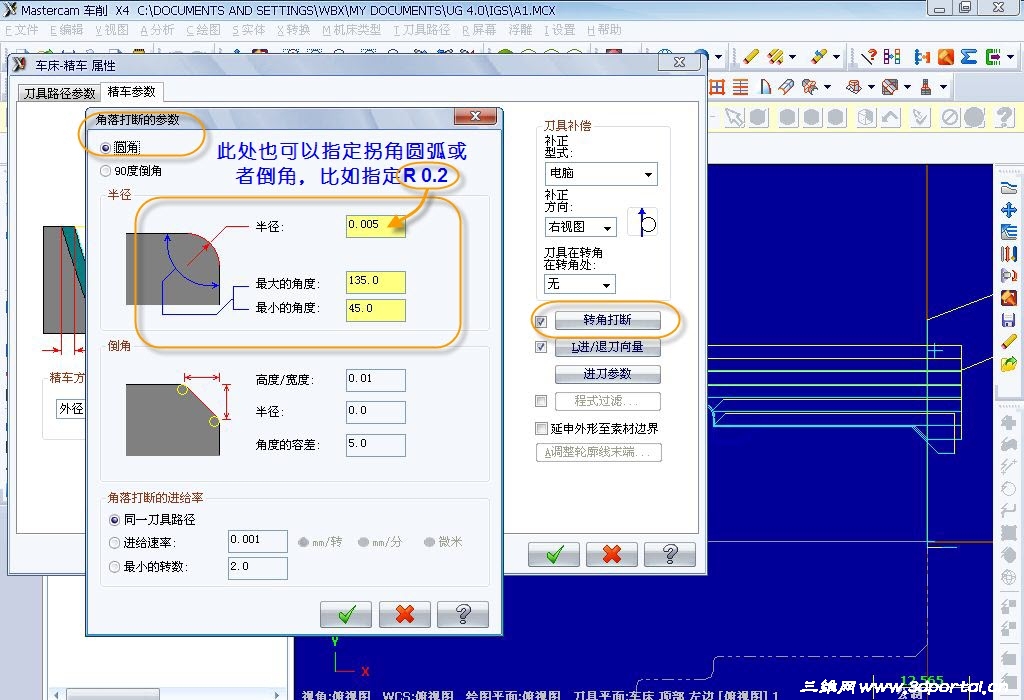Open the 补正方向 右视图 dropdown

coord(581,227)
